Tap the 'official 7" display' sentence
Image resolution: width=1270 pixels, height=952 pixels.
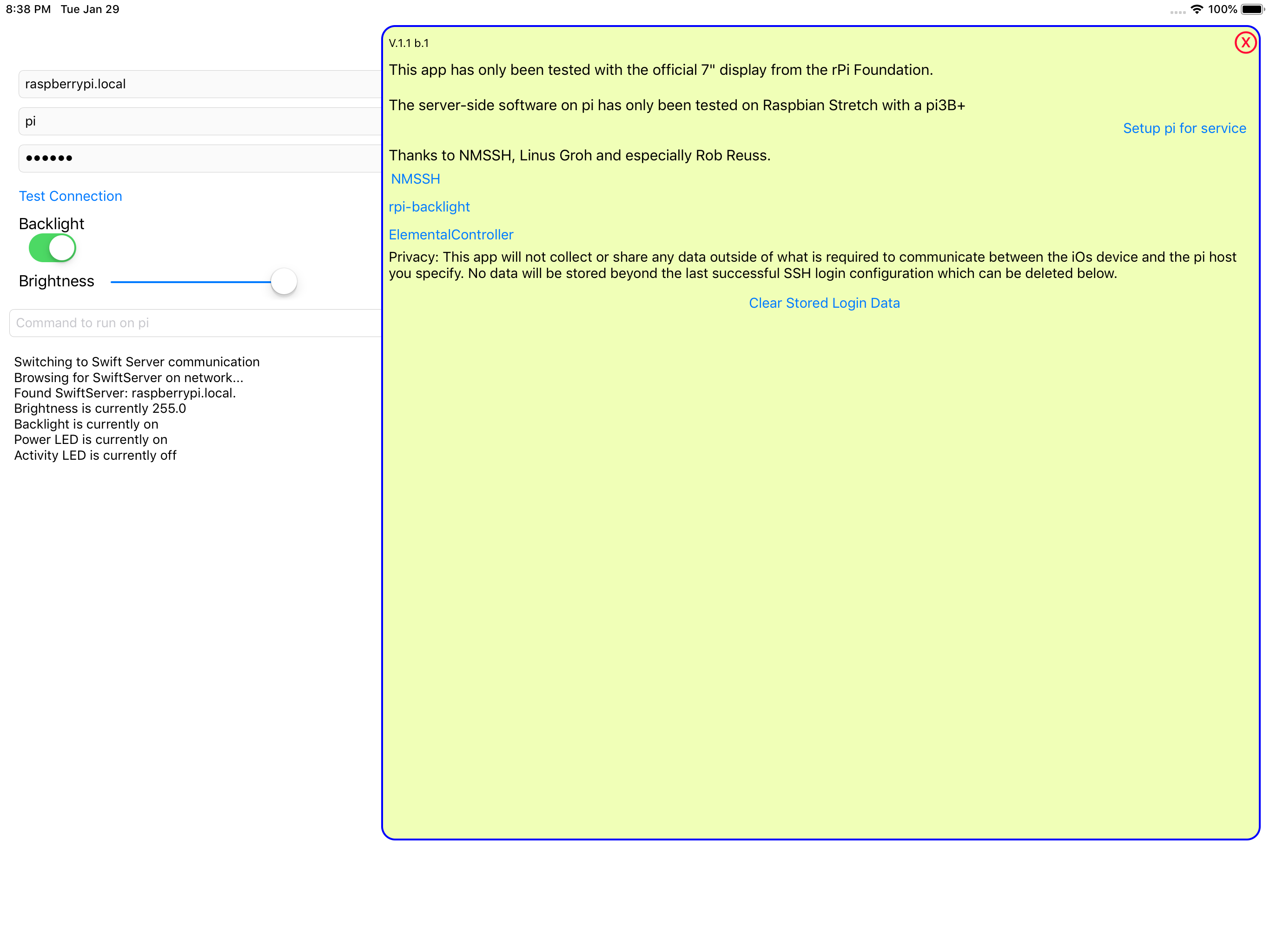click(x=661, y=69)
